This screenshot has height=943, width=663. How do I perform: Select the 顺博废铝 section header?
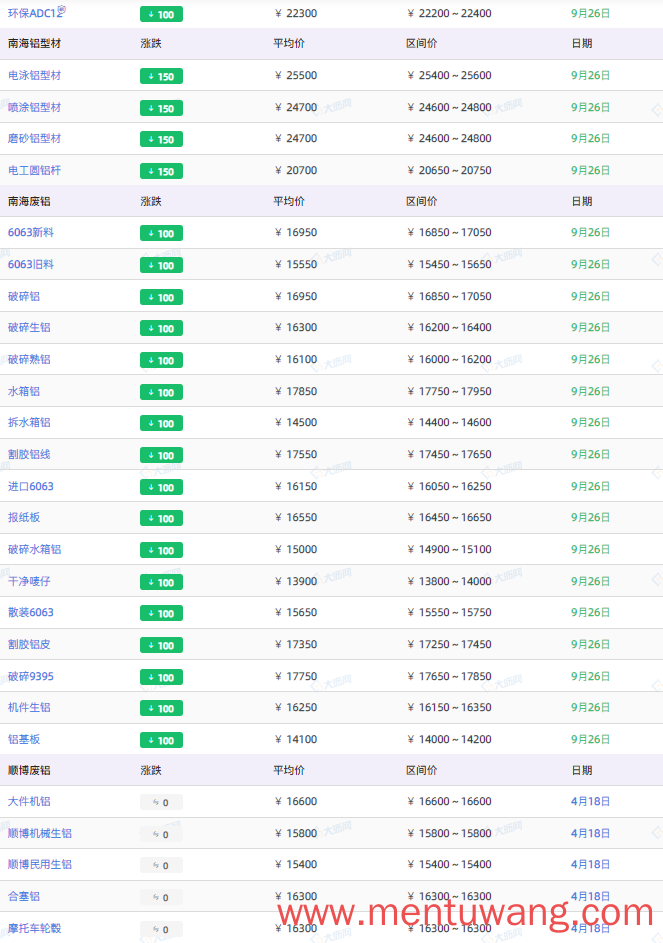pos(29,771)
